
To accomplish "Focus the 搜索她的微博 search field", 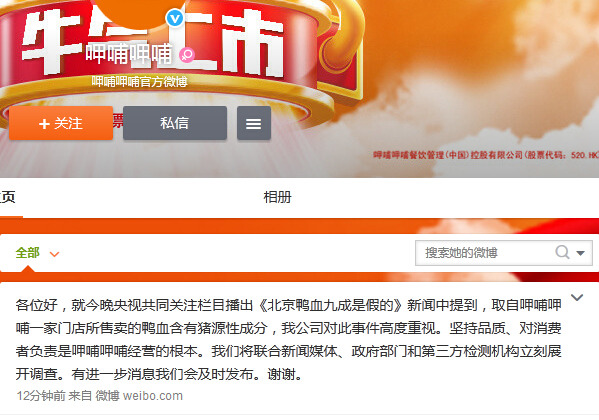I will point(485,253).
